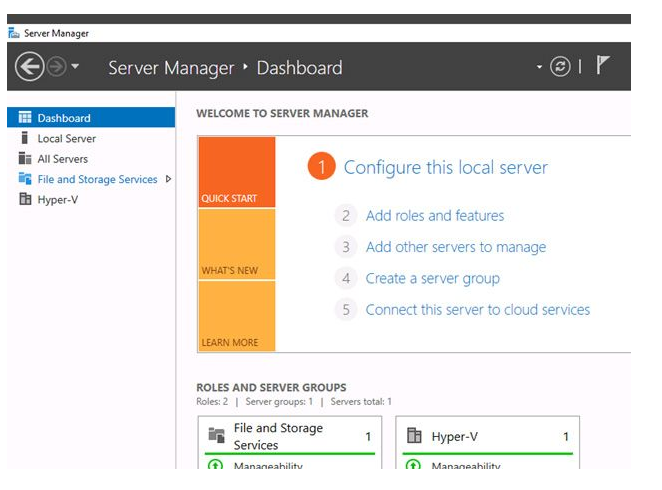Open Add other servers to manage

point(456,247)
